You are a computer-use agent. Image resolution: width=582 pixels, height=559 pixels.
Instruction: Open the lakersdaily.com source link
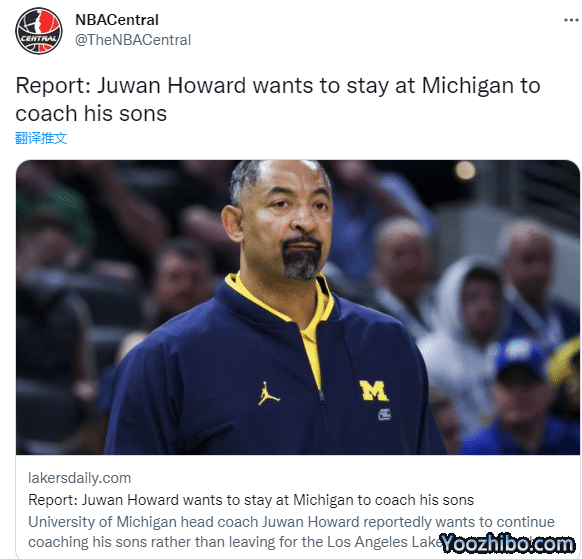pyautogui.click(x=79, y=478)
